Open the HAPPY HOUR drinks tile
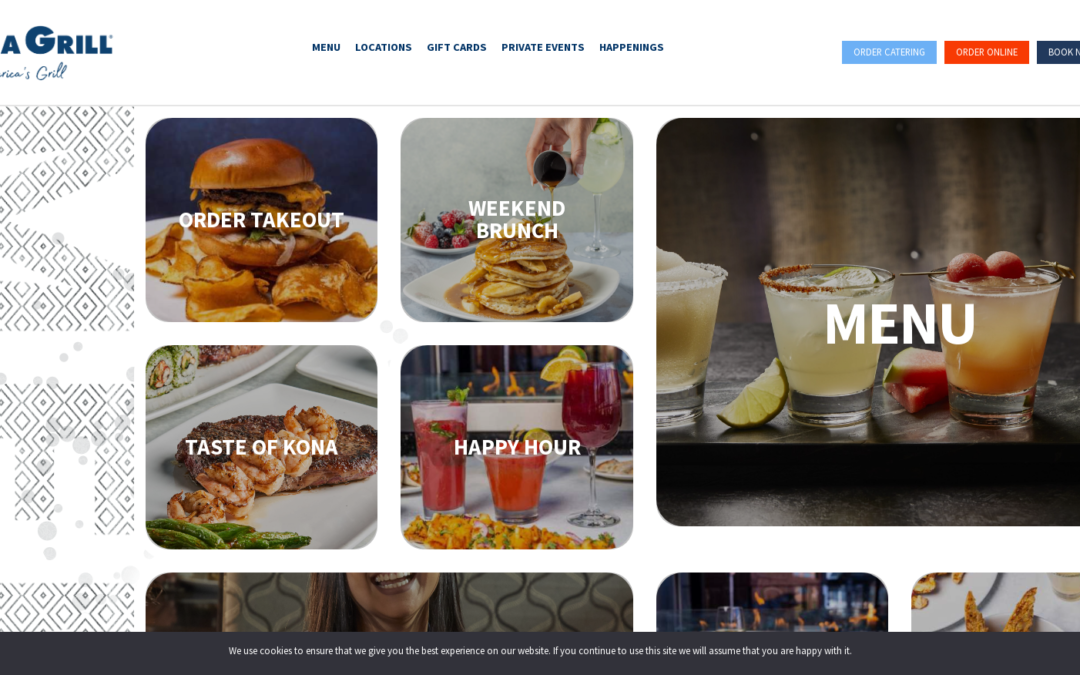This screenshot has width=1080, height=675. click(x=517, y=447)
